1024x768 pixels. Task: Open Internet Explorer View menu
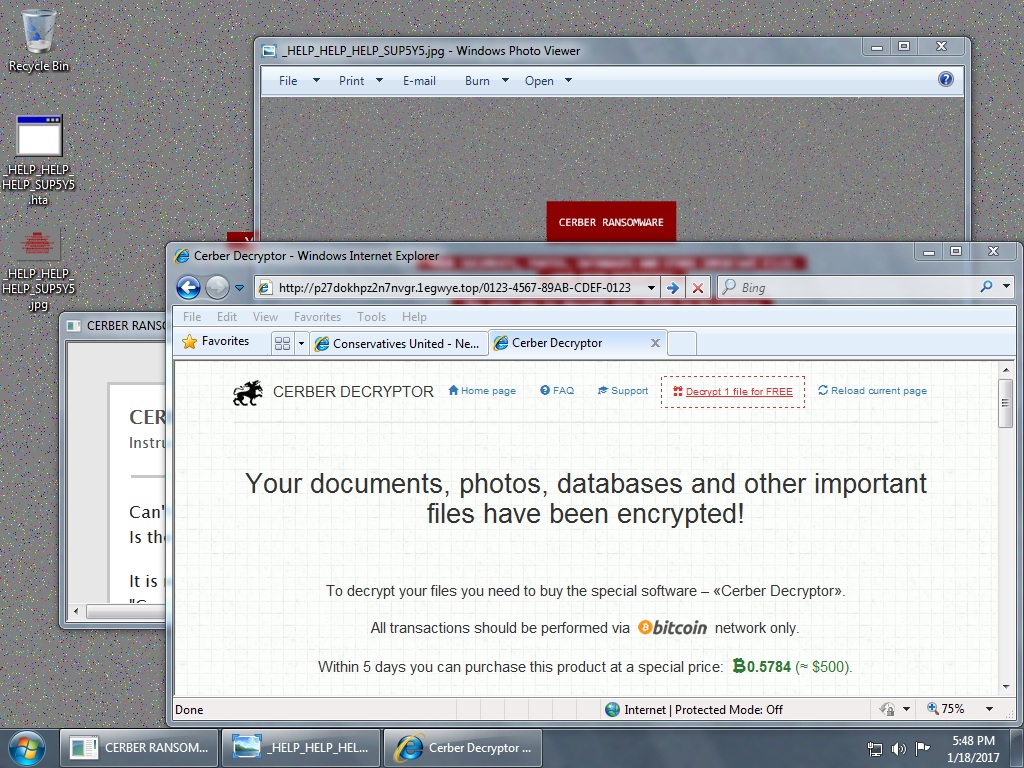tap(265, 317)
